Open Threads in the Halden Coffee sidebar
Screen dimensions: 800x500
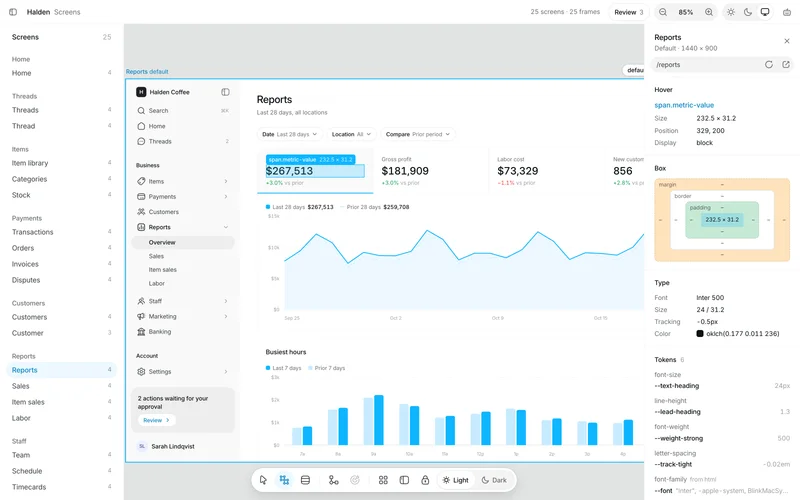183,141
